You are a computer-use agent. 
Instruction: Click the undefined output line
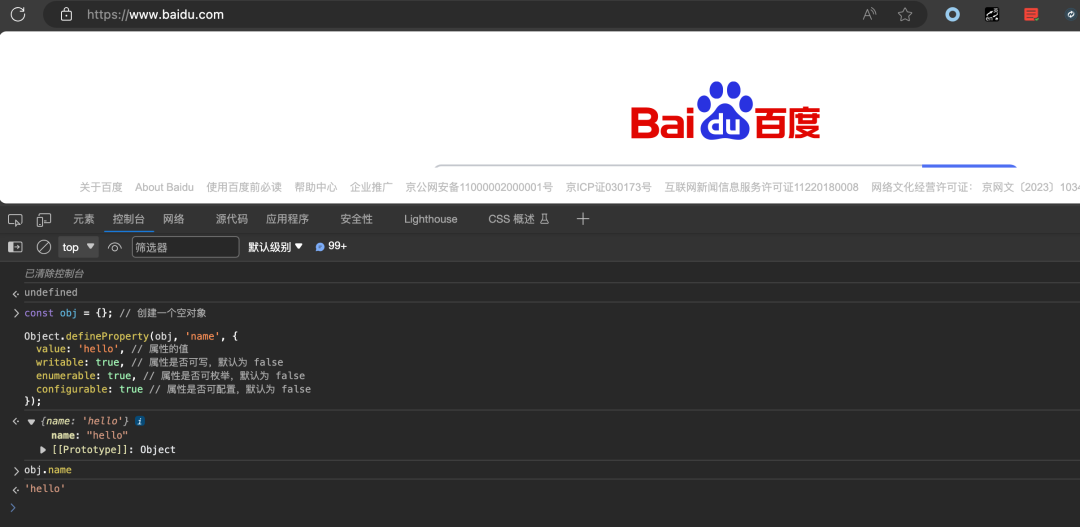tap(51, 293)
